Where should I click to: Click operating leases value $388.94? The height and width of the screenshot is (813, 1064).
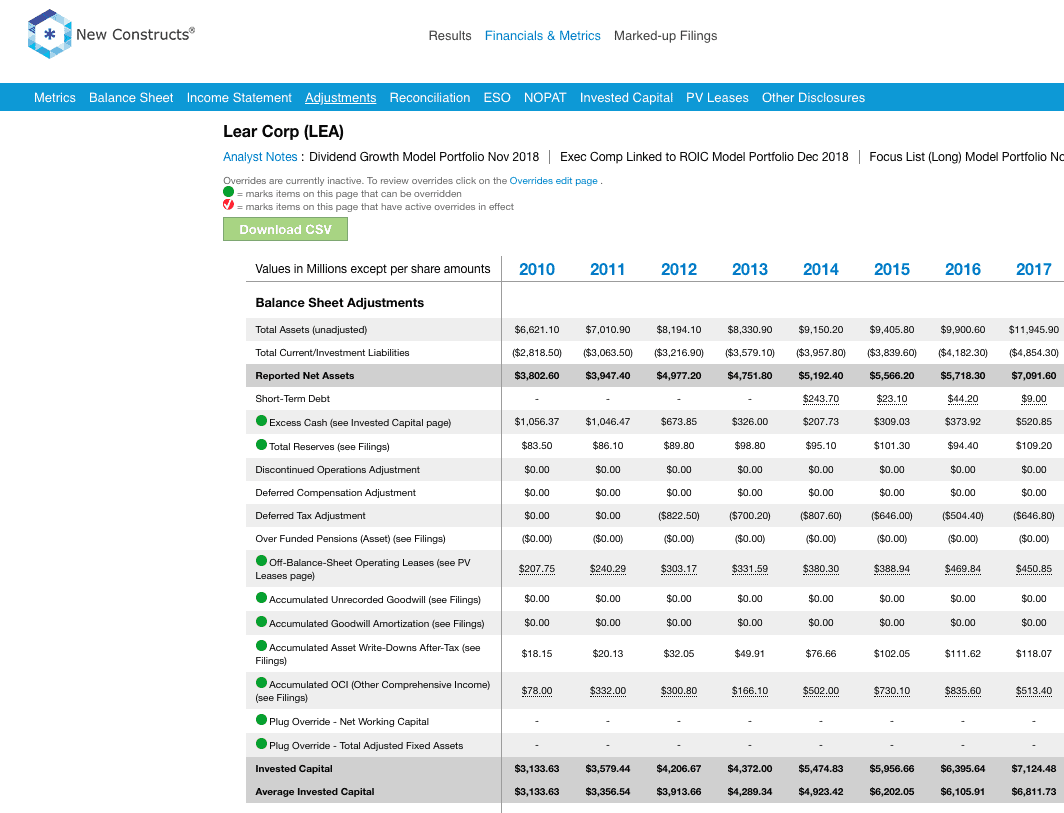tap(892, 569)
